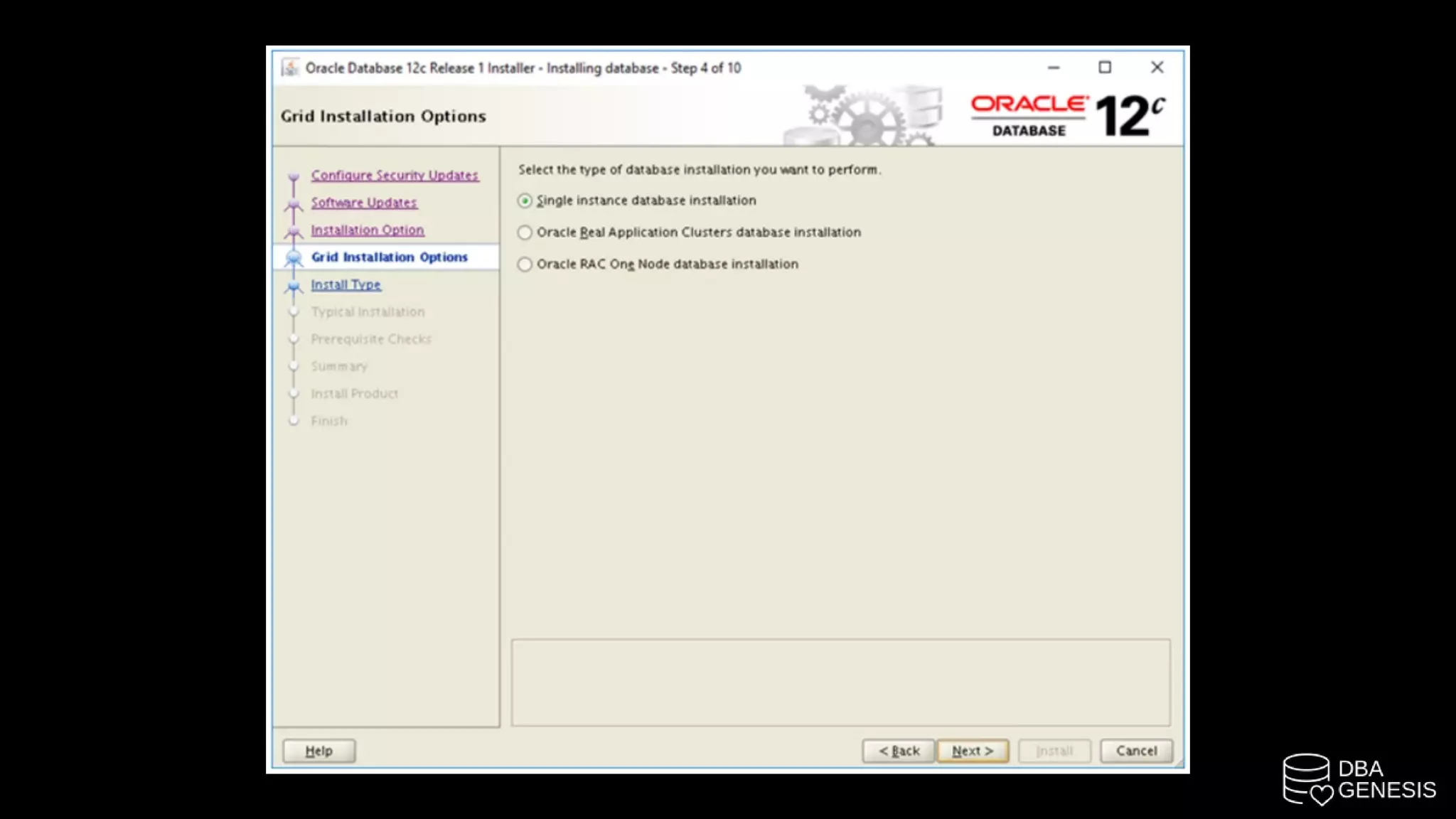The height and width of the screenshot is (819, 1456).
Task: Click the Java installer icon in title bar
Action: coord(290,68)
